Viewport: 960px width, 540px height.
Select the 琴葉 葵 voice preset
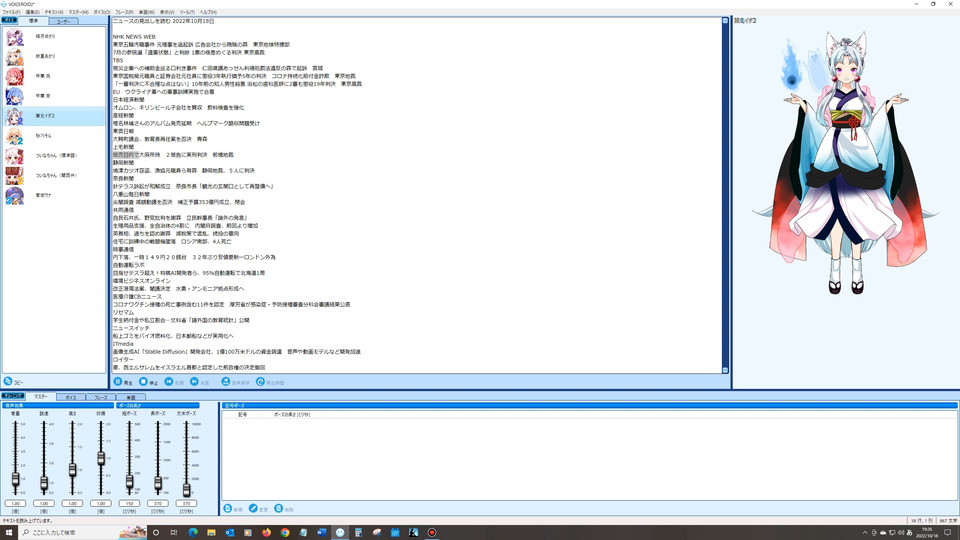point(54,96)
